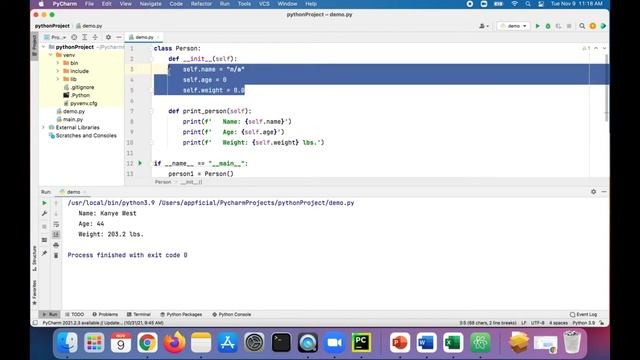
Task: Open the Tools menu
Action: [x=244, y=4]
